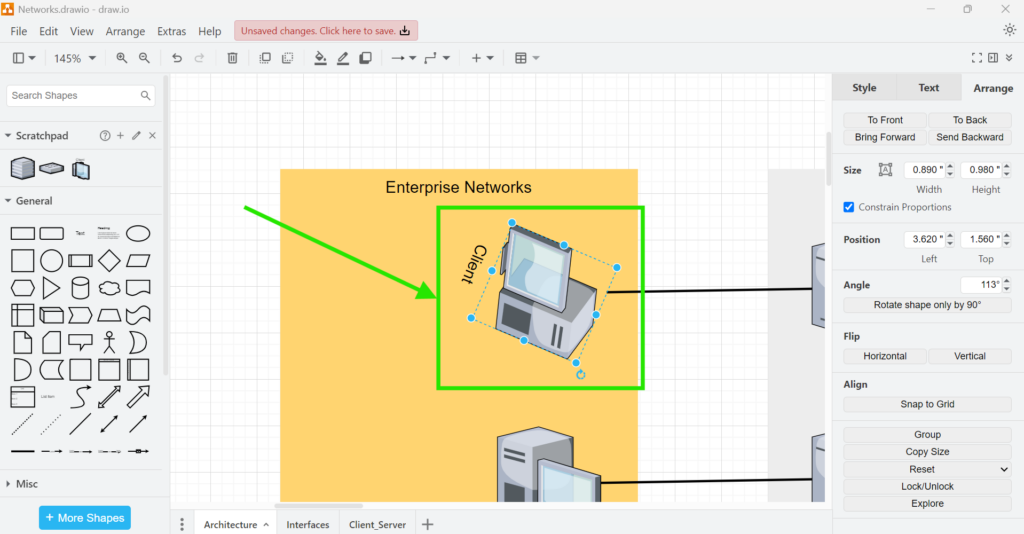Open the Arrange menu
This screenshot has height=534, width=1024.
(125, 31)
